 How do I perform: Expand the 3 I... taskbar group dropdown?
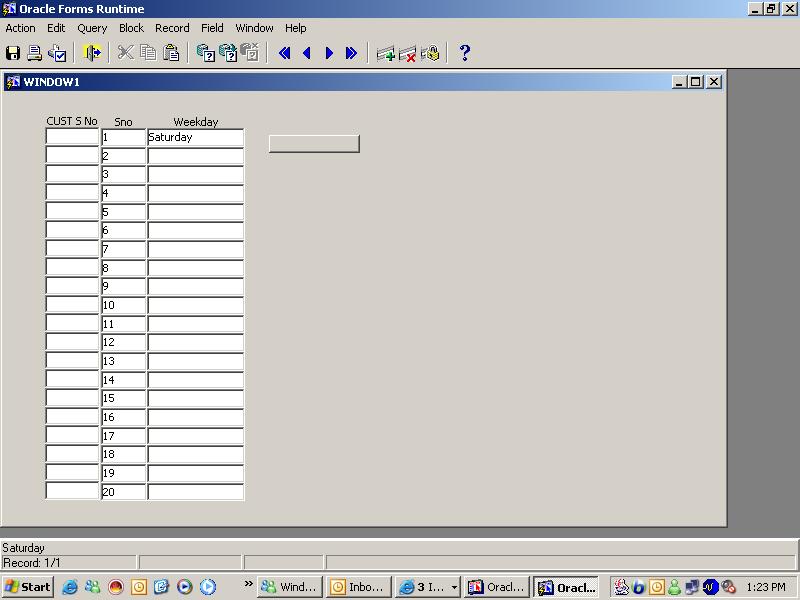[455, 588]
